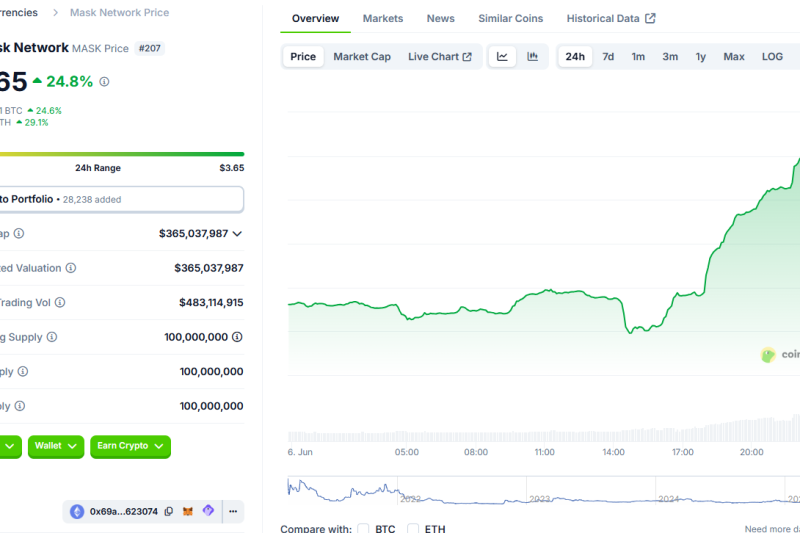Click the external link icon on Historical Data
The image size is (800, 533).
click(650, 18)
